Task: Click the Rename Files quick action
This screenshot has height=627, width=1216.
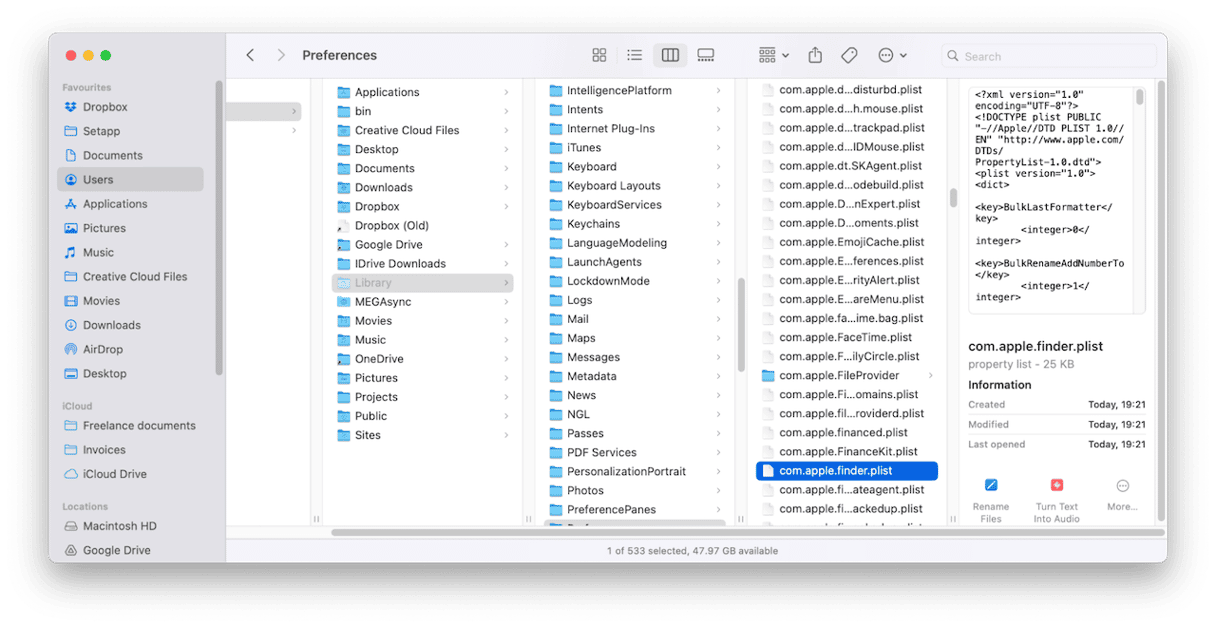Action: click(991, 499)
